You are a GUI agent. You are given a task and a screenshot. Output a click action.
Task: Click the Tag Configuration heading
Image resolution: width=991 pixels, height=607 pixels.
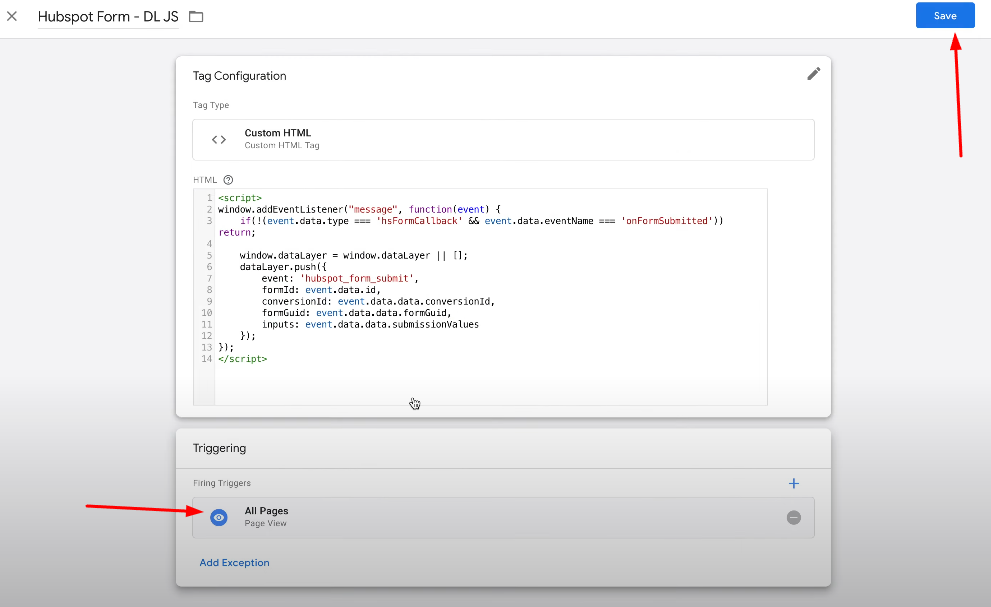coord(240,76)
